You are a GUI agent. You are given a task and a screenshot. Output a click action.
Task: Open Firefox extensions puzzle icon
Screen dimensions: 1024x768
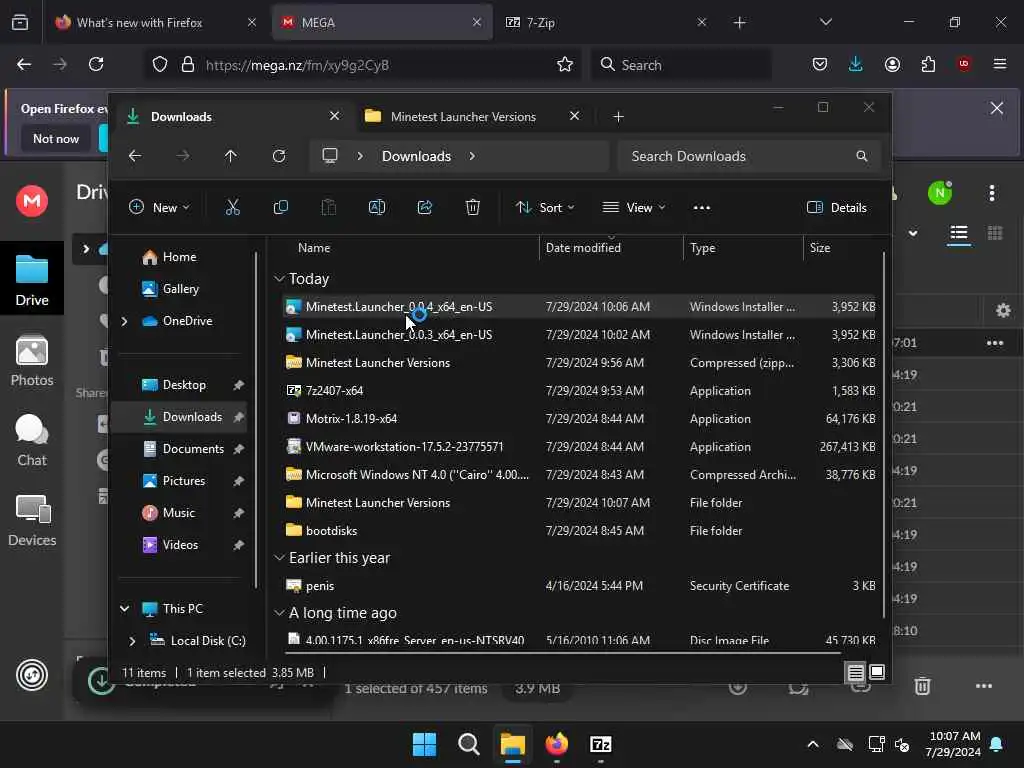(928, 64)
